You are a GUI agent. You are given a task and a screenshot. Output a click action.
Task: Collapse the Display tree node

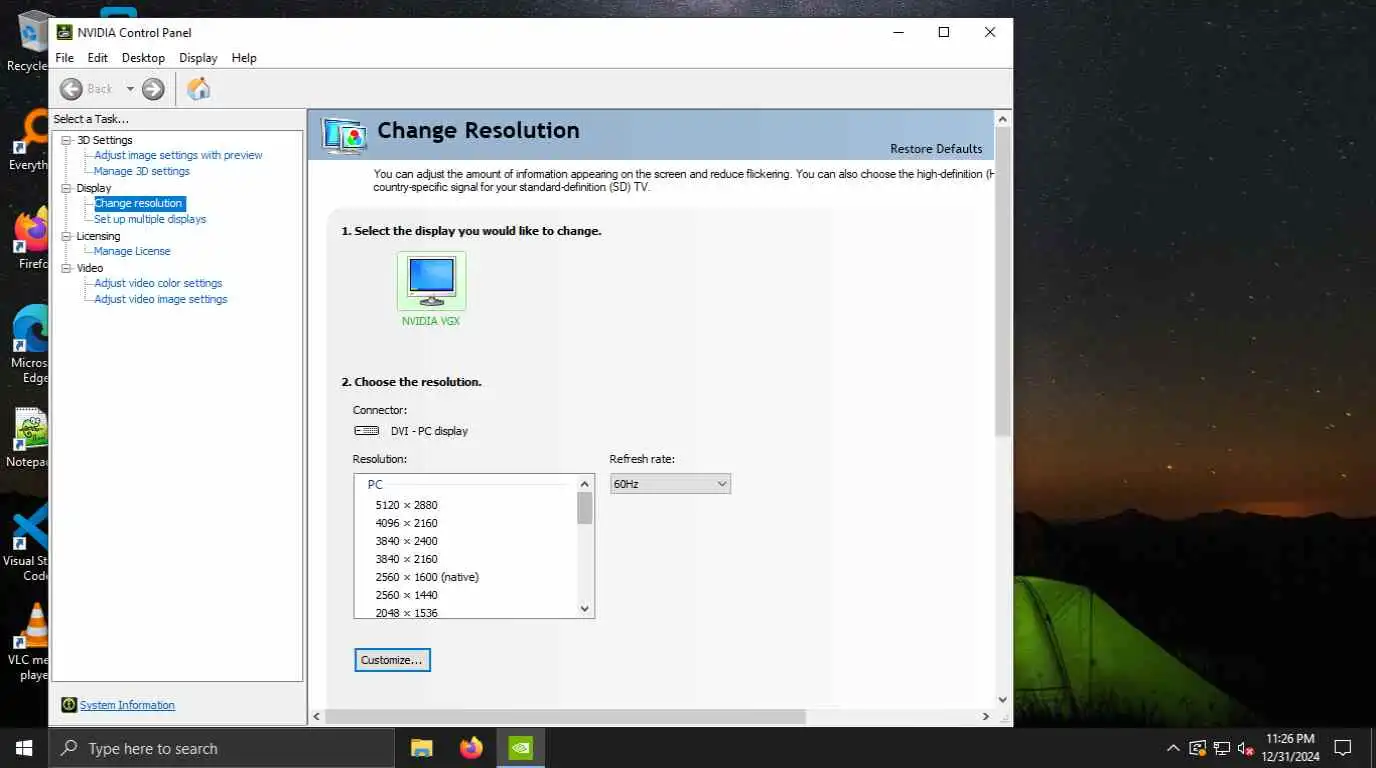[67, 188]
